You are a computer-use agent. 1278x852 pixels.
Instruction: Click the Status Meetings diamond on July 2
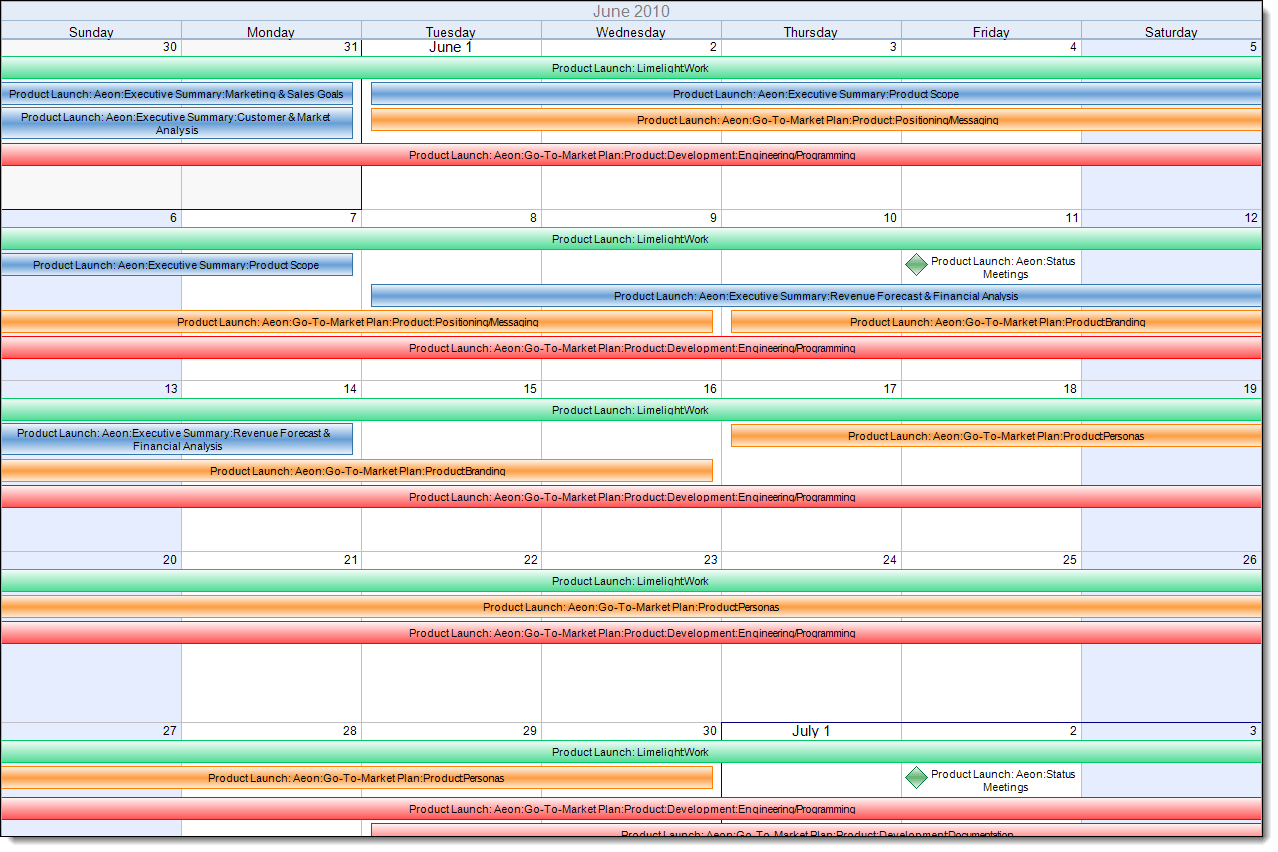916,777
